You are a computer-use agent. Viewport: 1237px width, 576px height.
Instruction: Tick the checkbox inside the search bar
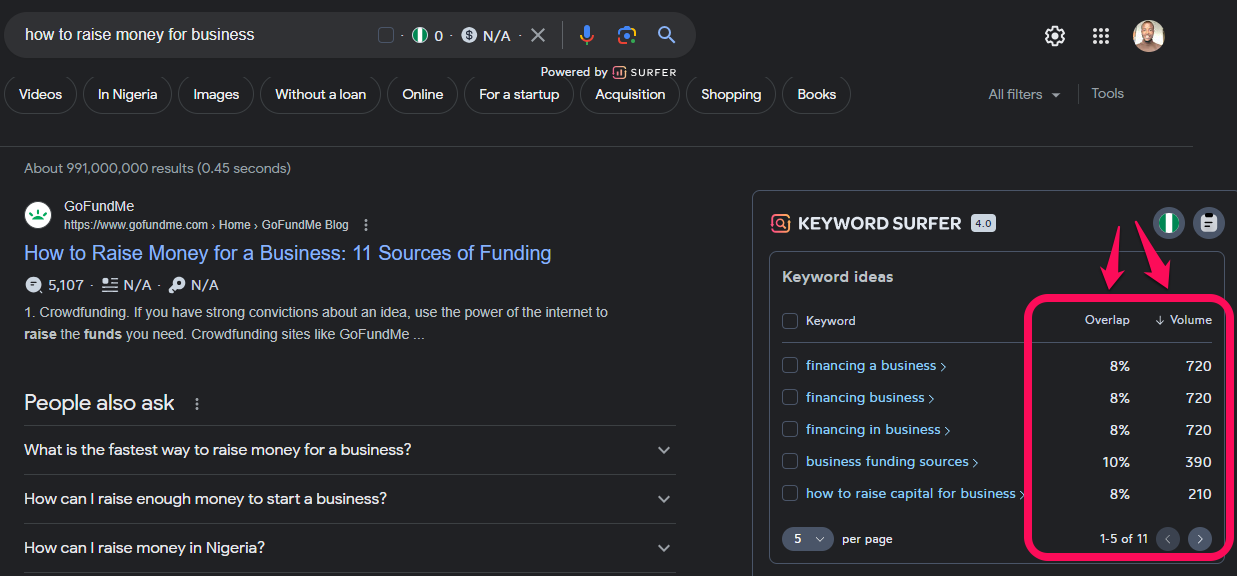[386, 35]
